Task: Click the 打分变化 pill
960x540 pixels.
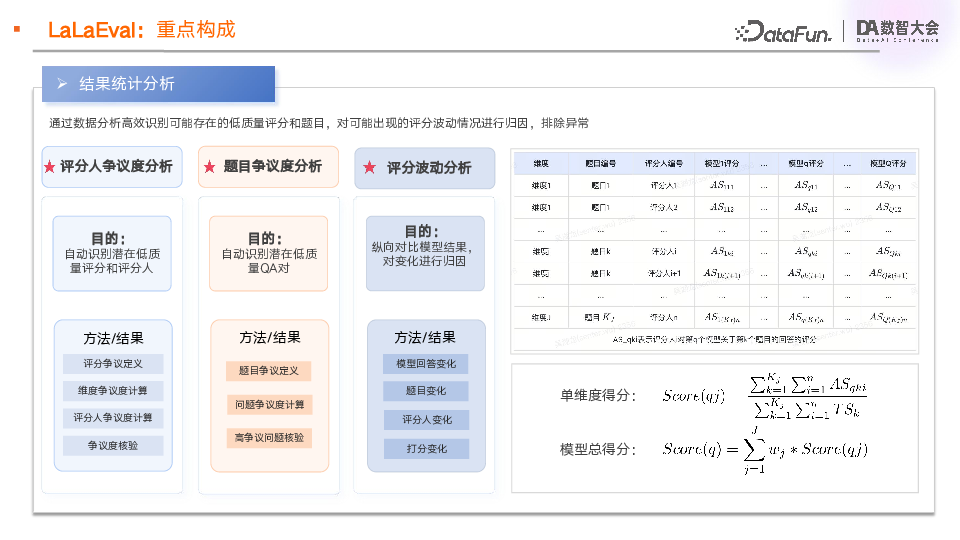Action: click(427, 449)
